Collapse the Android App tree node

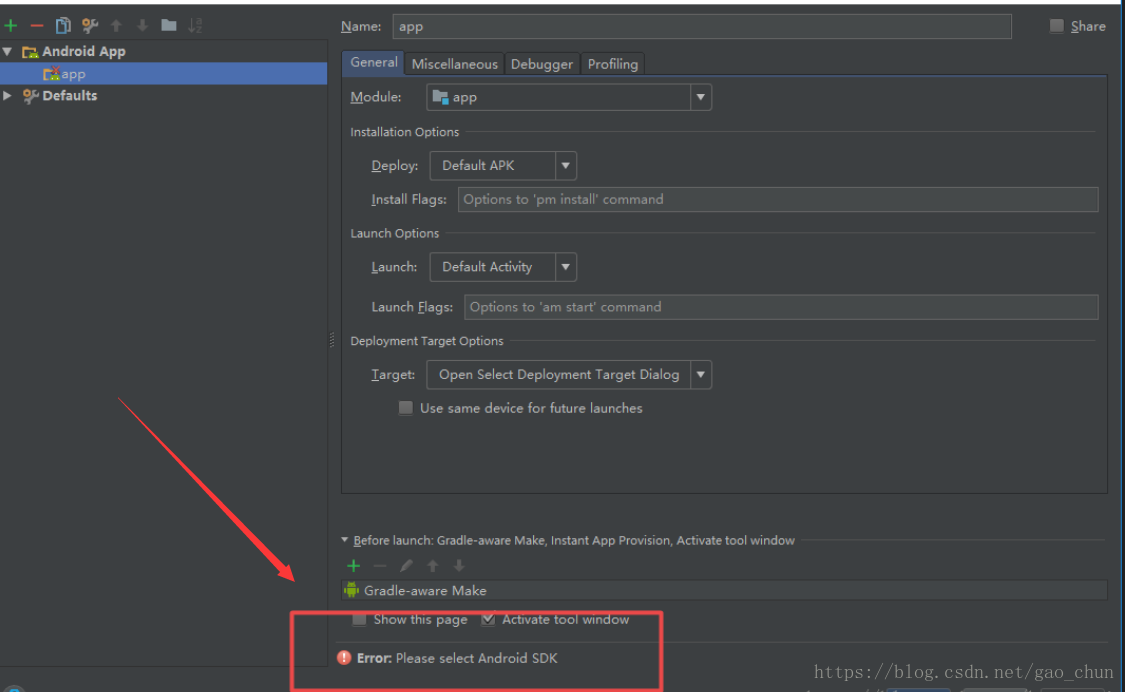[8, 52]
